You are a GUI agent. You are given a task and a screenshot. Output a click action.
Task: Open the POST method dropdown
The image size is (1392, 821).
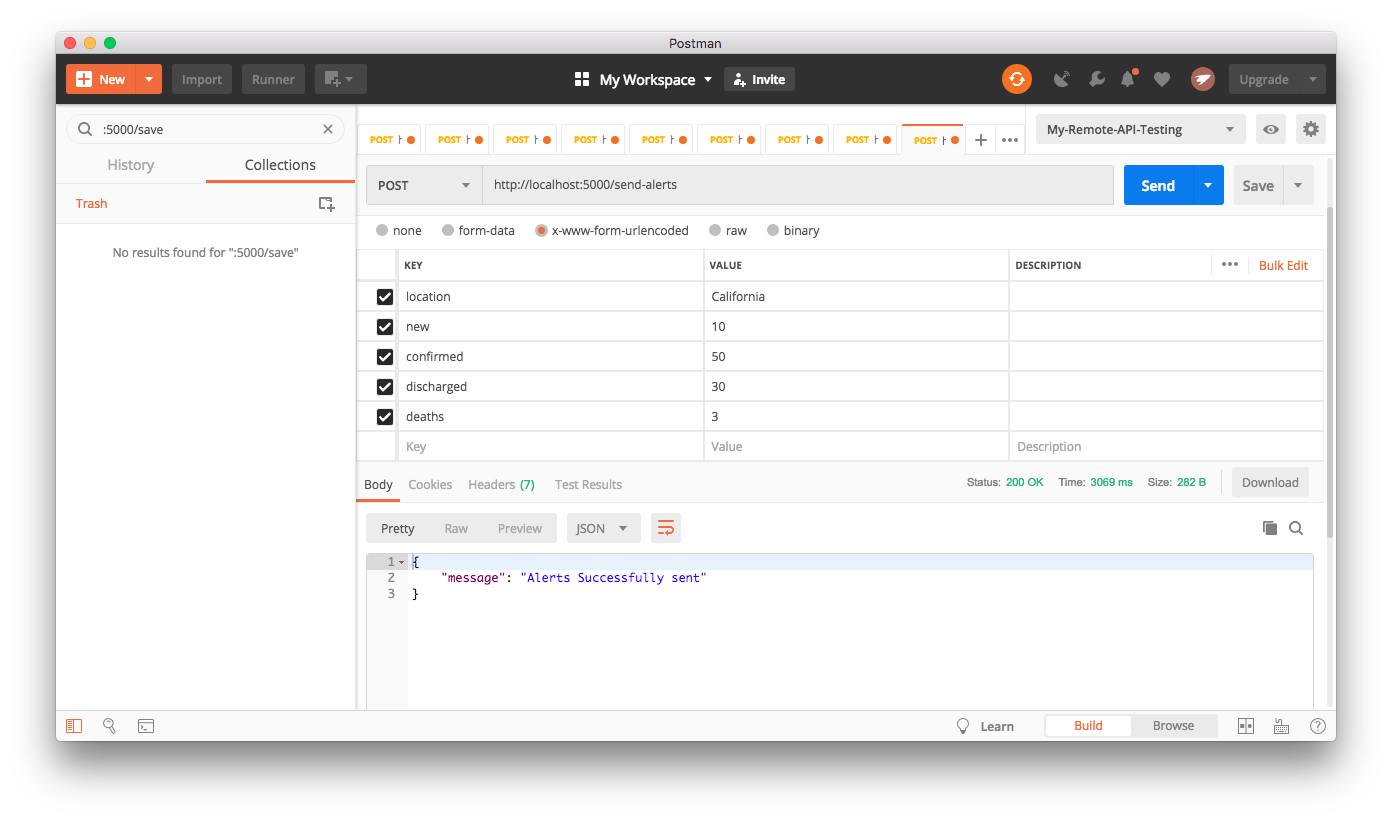click(425, 185)
